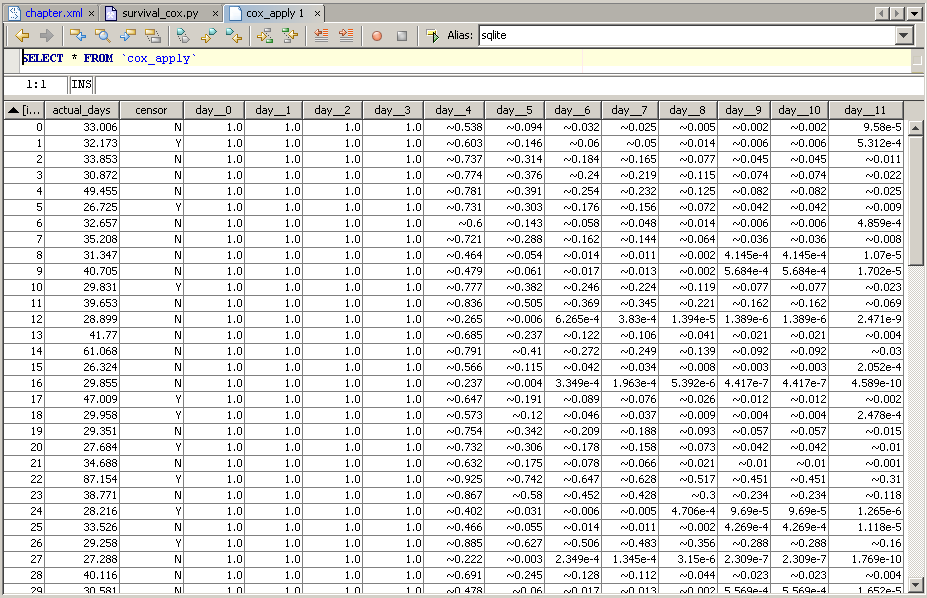Click the vertical scrollbar thumb
The height and width of the screenshot is (598, 927).
click(x=915, y=201)
